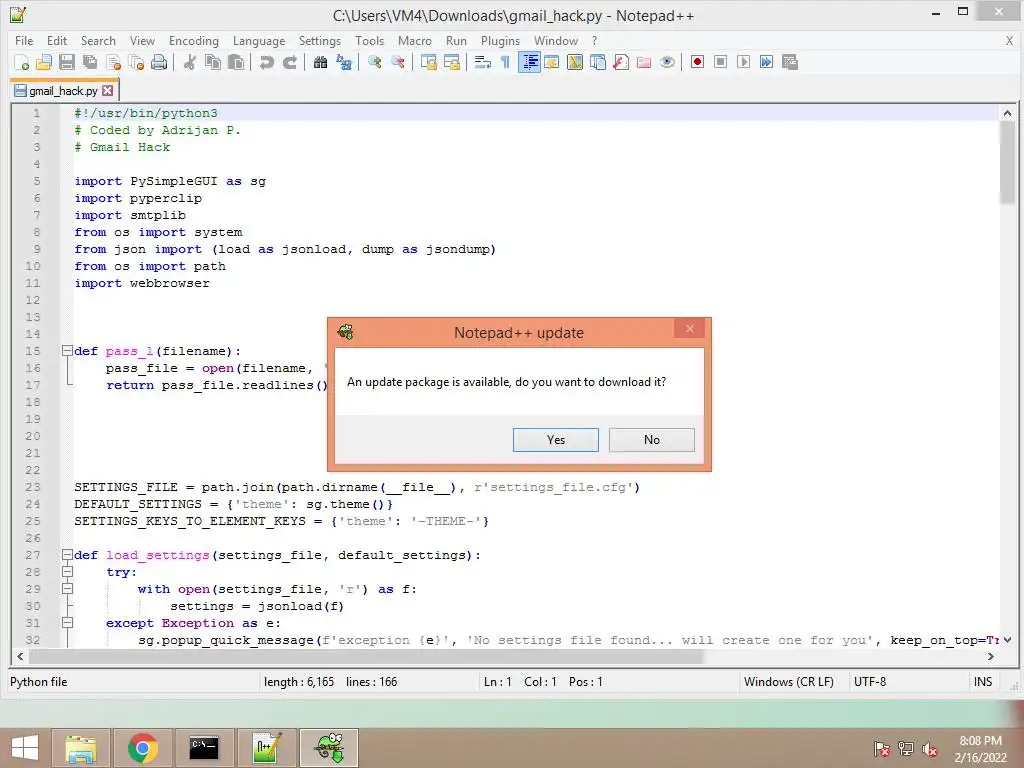Viewport: 1024px width, 768px height.
Task: Collapse the pass_l function fold marker
Action: [x=67, y=351]
